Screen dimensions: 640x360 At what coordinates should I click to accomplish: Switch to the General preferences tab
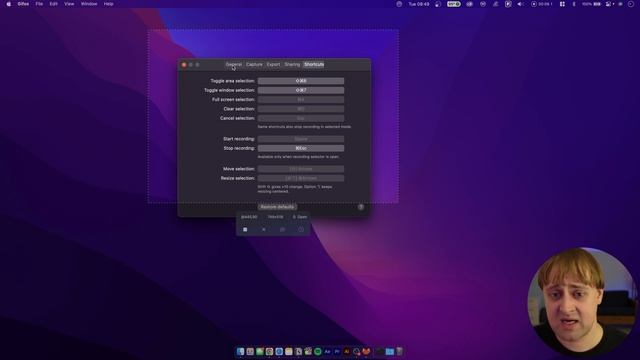tap(233, 64)
